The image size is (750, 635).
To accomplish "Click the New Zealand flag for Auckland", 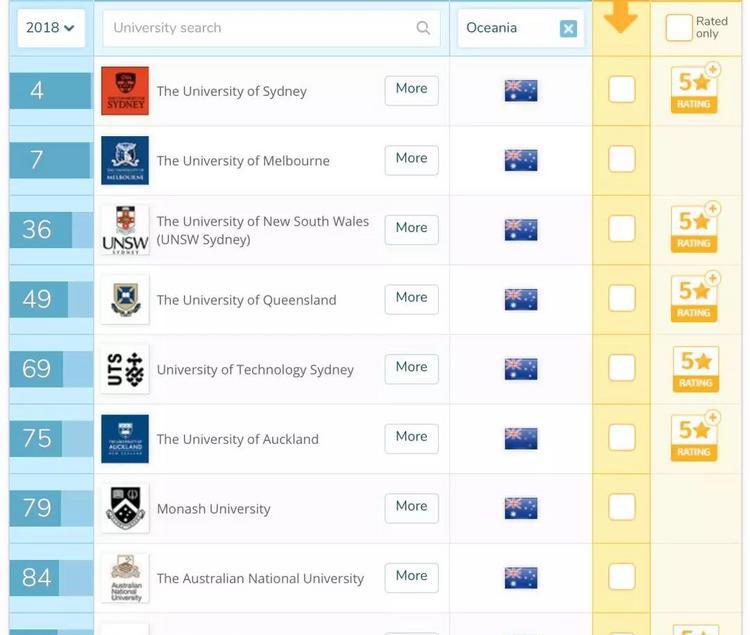I will [x=521, y=438].
